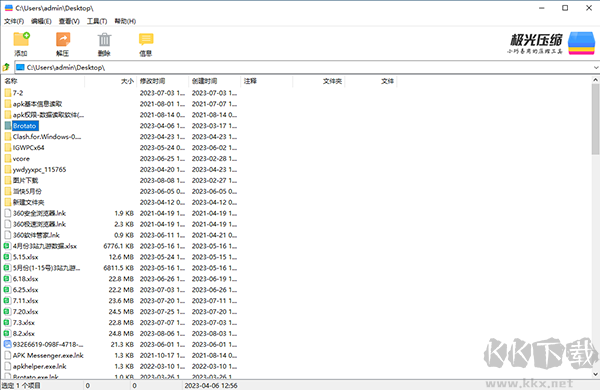This screenshot has height=390, width=600.
Task: Click the file list scrollbar thumb
Action: pyautogui.click(x=595, y=119)
